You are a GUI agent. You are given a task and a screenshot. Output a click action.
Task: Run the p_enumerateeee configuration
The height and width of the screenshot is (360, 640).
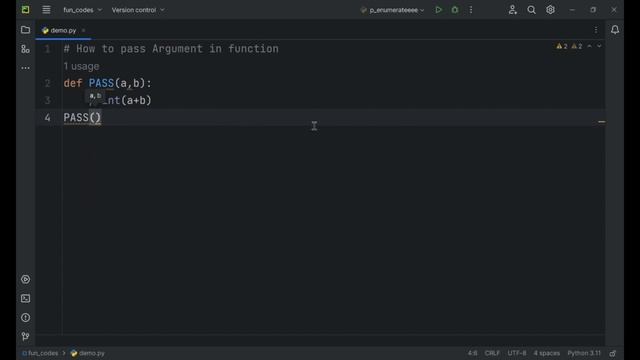[x=438, y=10]
